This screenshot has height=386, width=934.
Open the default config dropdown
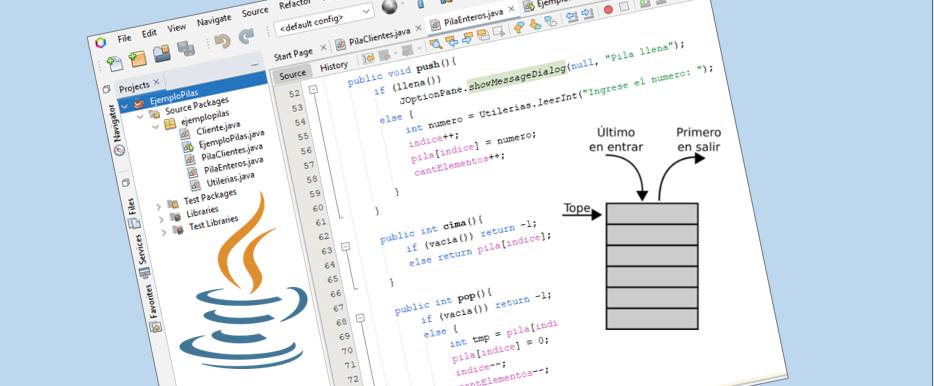pyautogui.click(x=323, y=21)
